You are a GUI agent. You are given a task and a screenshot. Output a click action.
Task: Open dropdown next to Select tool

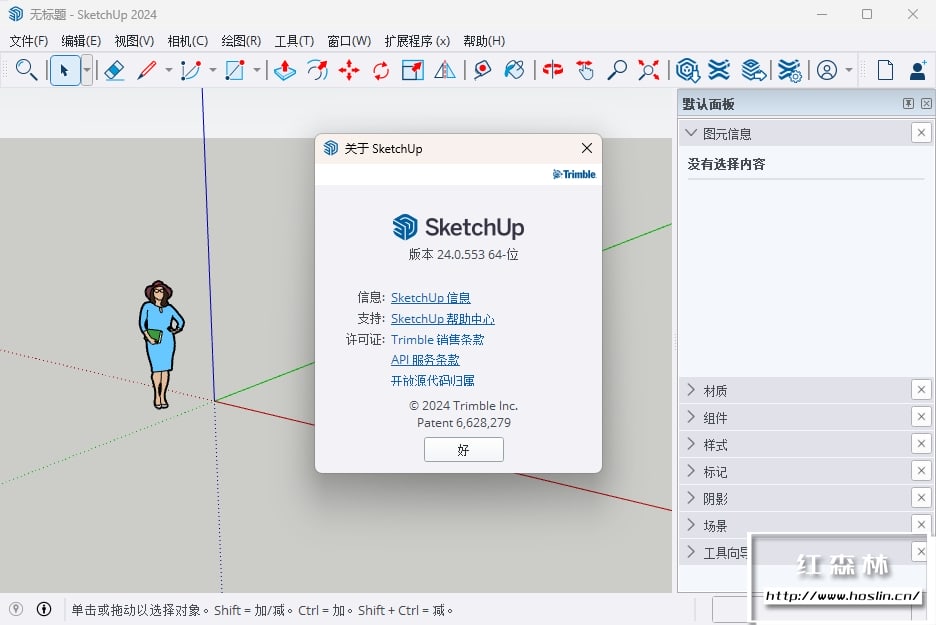[x=87, y=70]
